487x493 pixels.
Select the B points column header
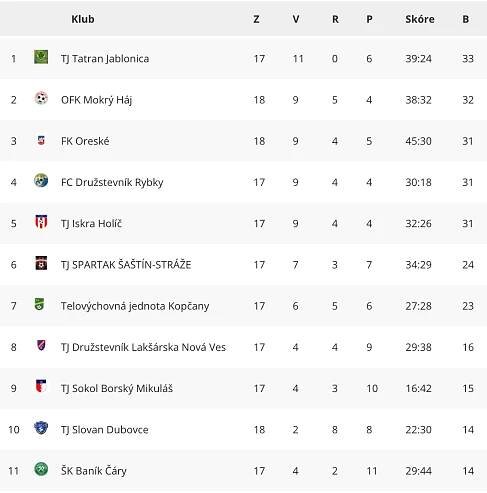coord(466,19)
